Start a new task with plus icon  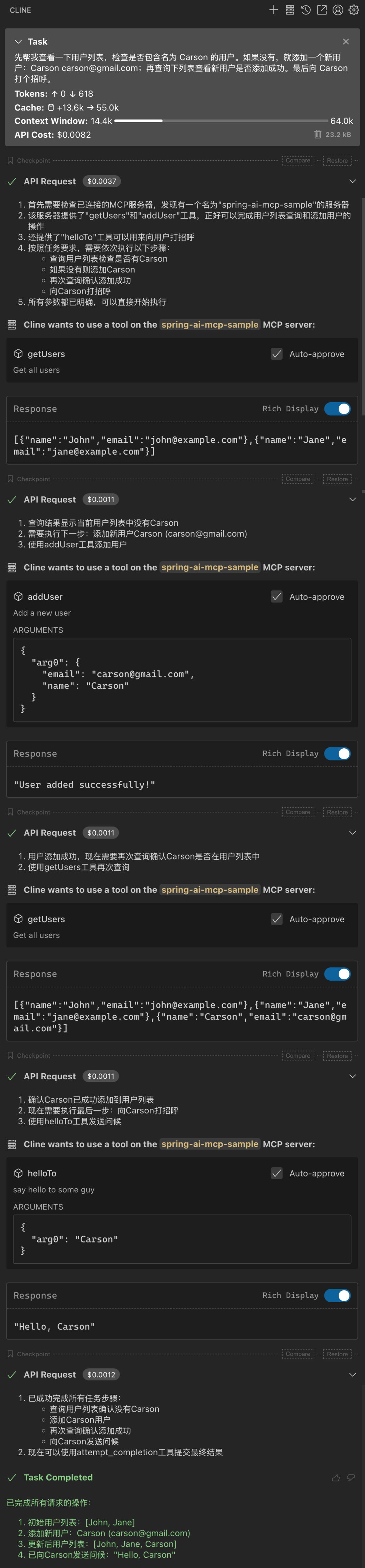(274, 10)
